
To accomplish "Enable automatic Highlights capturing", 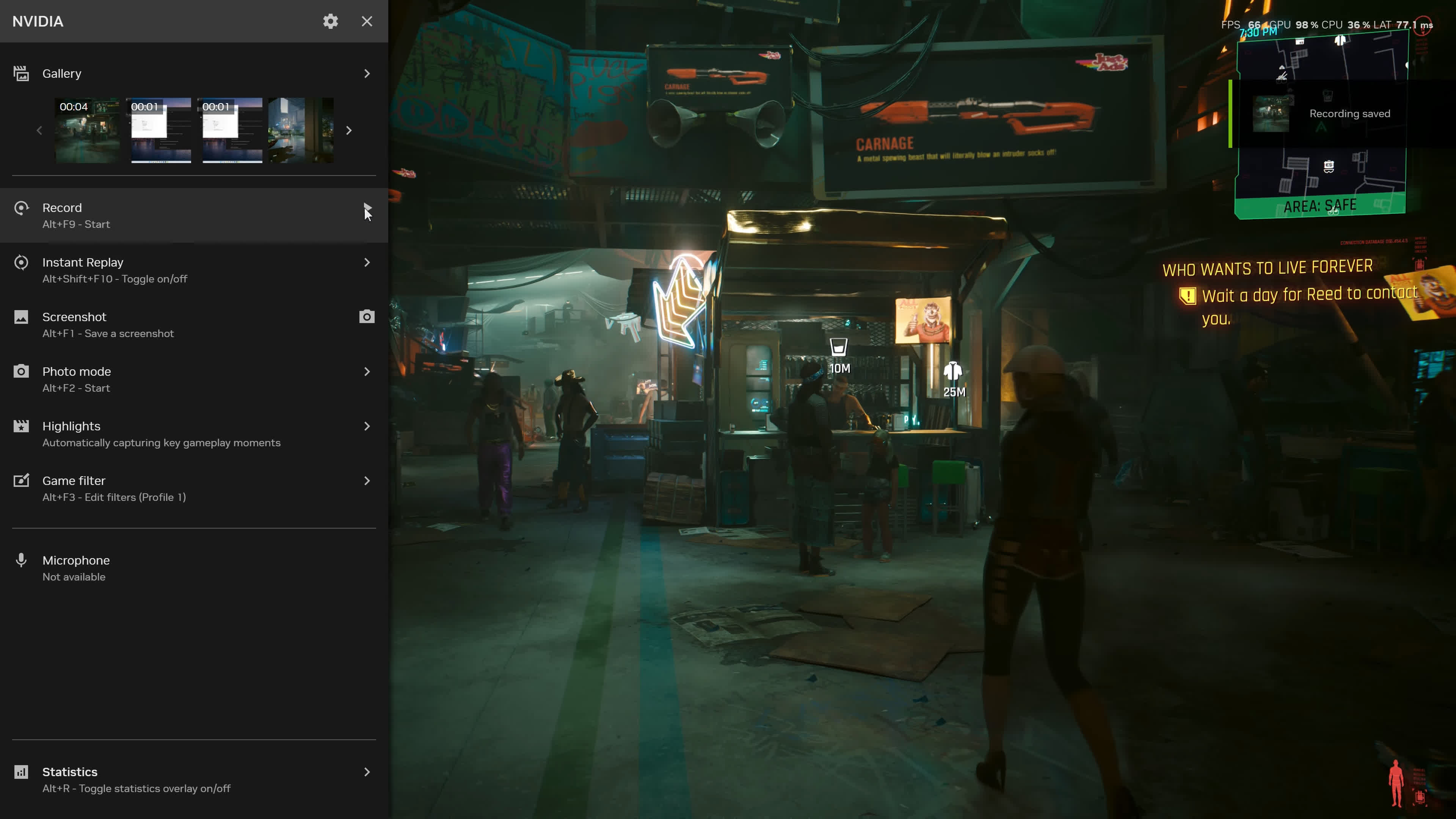I will point(367,425).
